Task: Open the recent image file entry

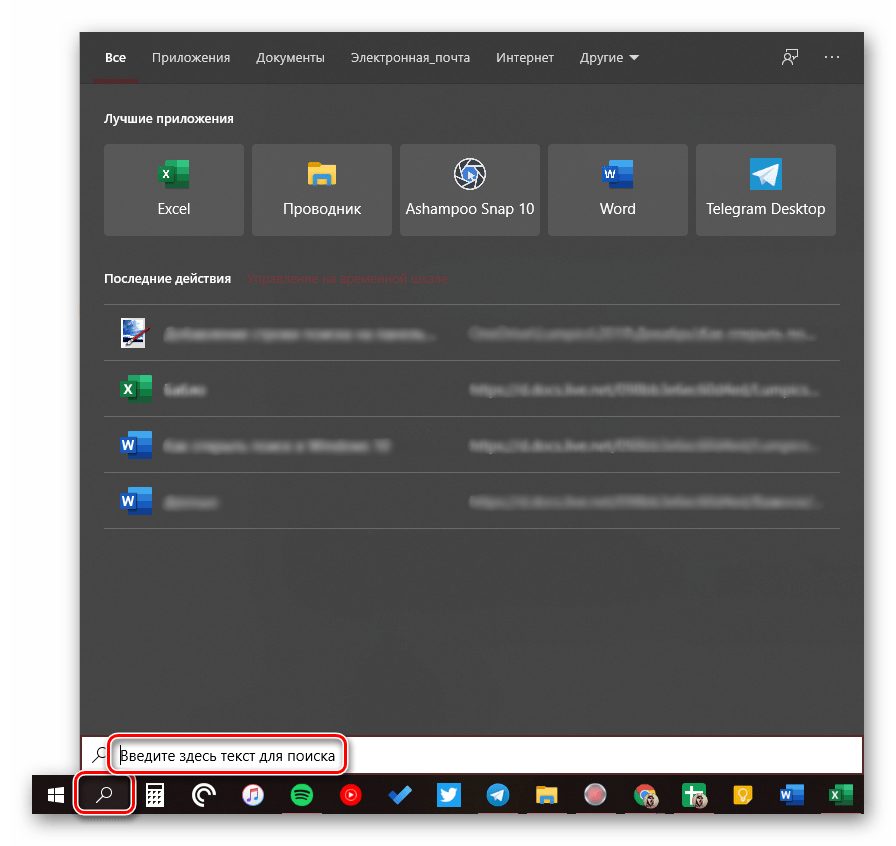Action: (x=472, y=333)
